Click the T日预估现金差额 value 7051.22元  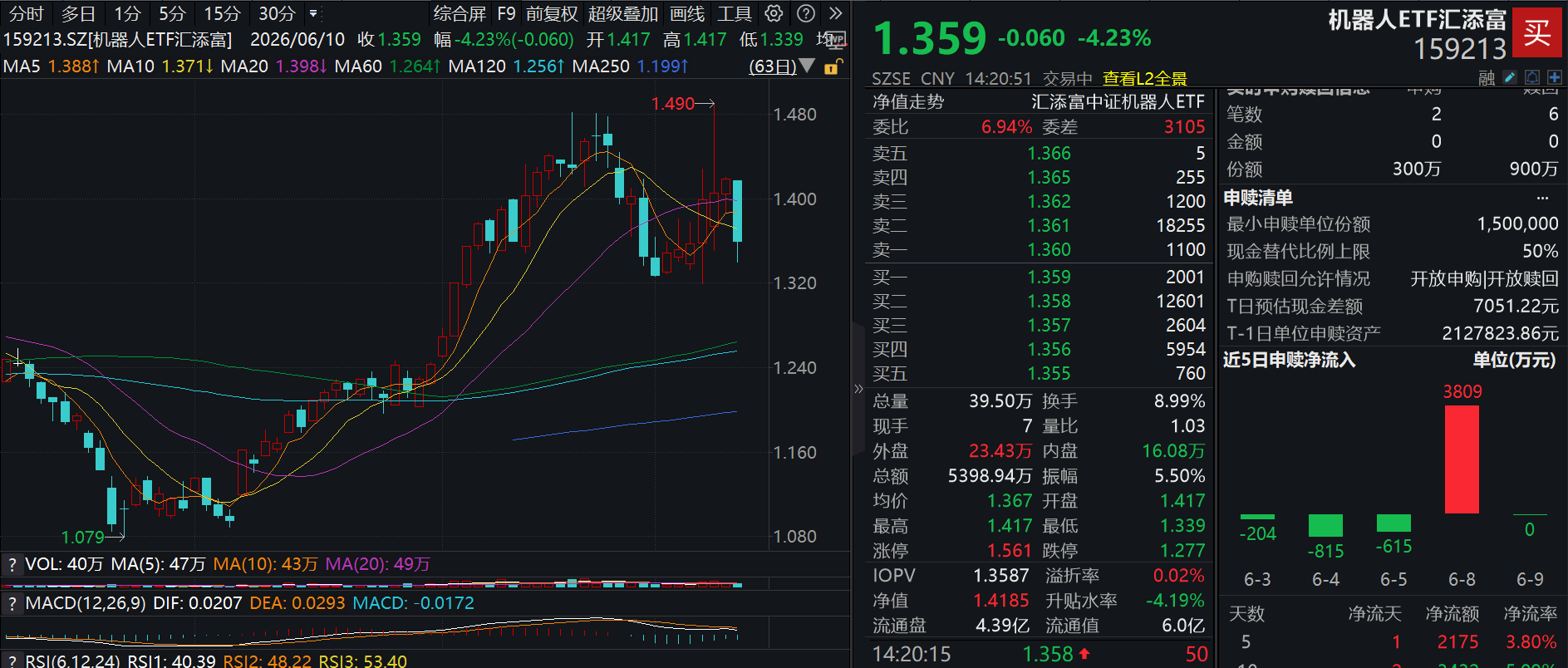[1516, 307]
